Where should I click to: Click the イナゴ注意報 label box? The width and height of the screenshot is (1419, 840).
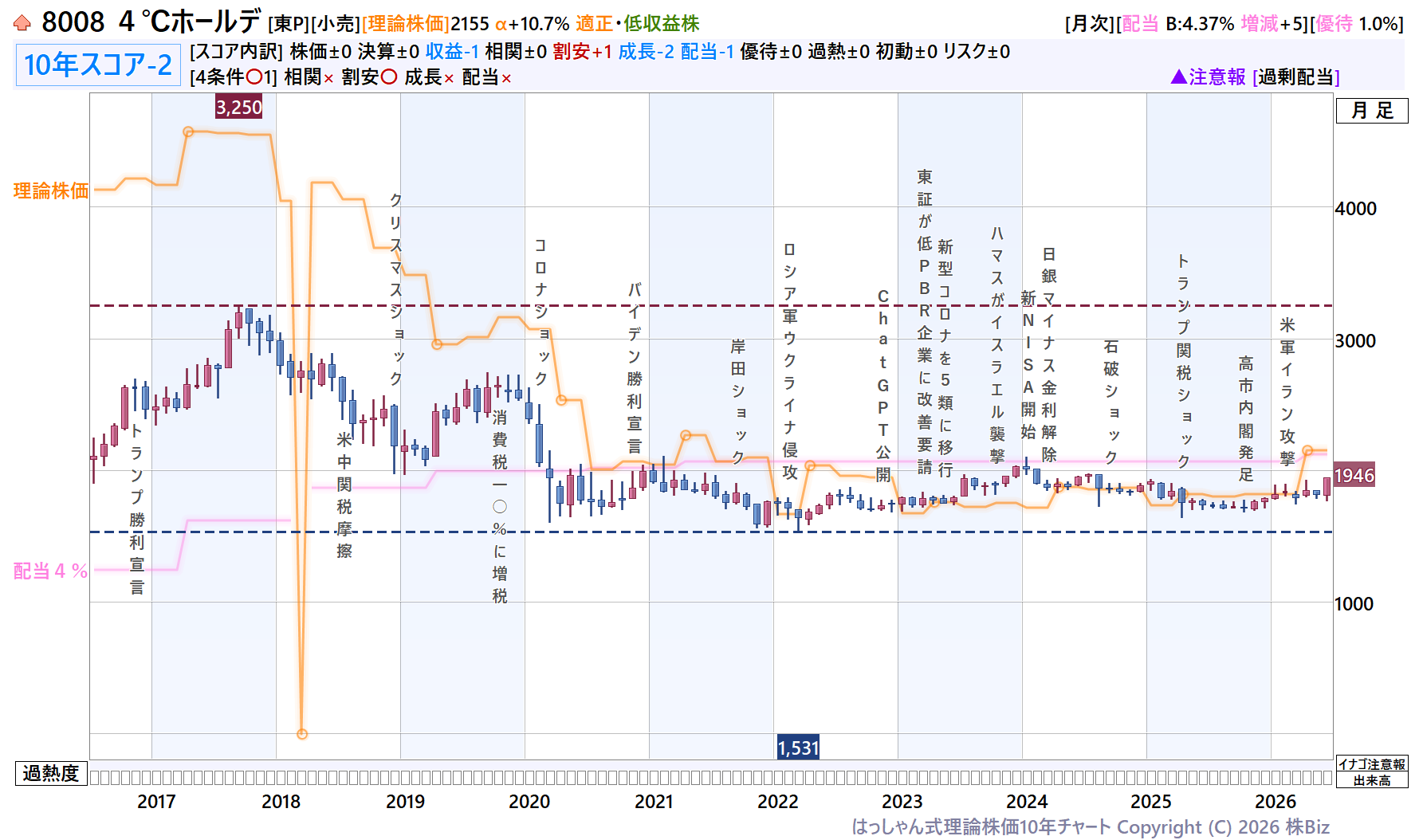[1372, 764]
